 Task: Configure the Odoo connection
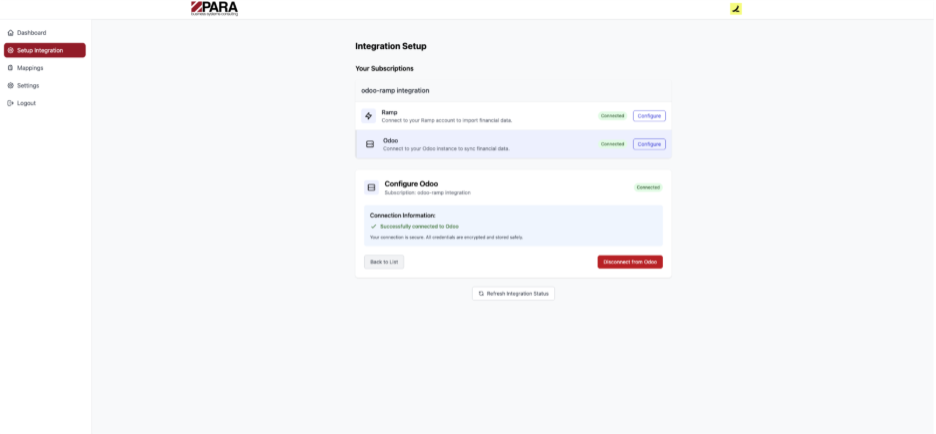[x=649, y=144]
